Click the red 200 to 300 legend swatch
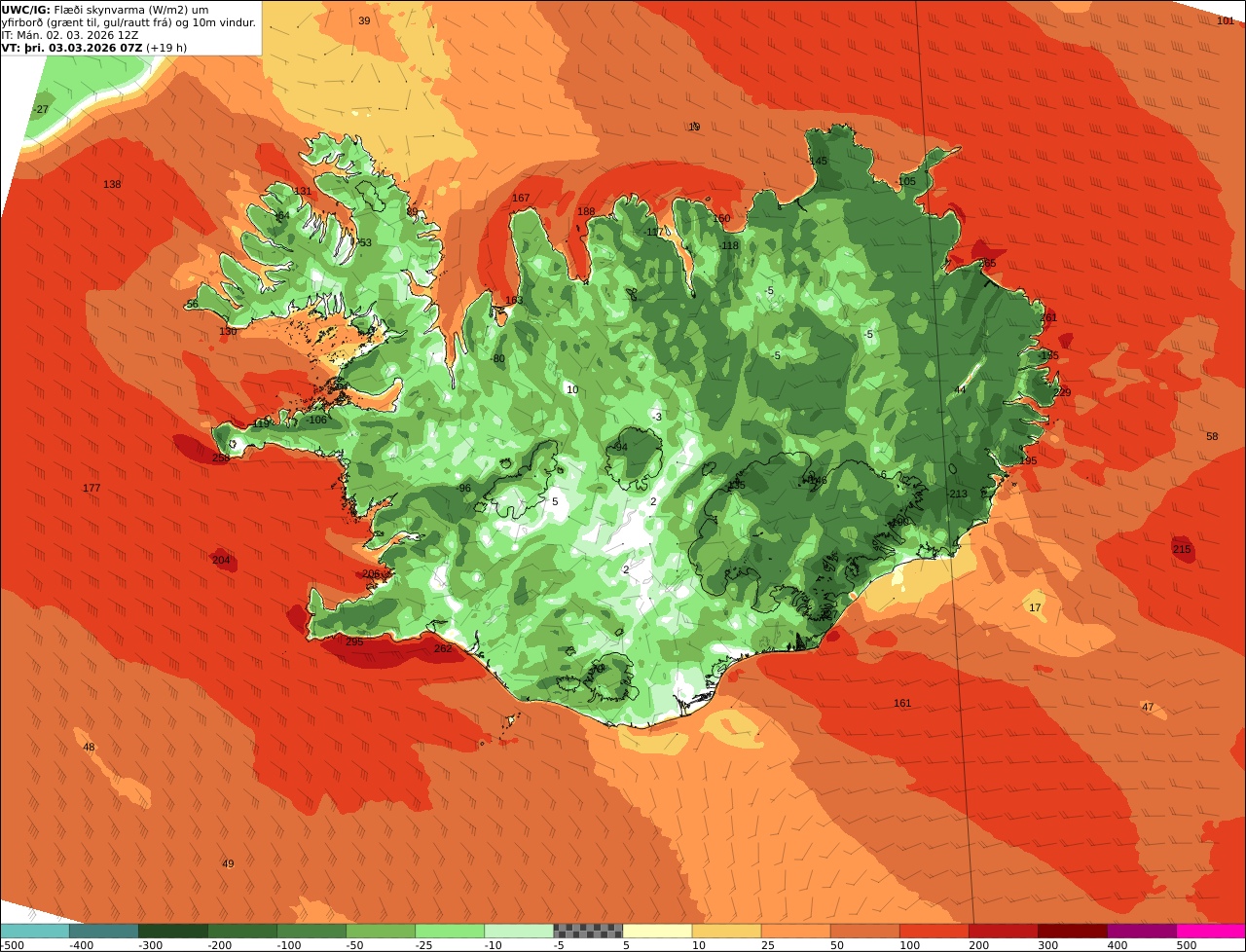Viewport: 1246px width, 952px height. coord(1002,931)
